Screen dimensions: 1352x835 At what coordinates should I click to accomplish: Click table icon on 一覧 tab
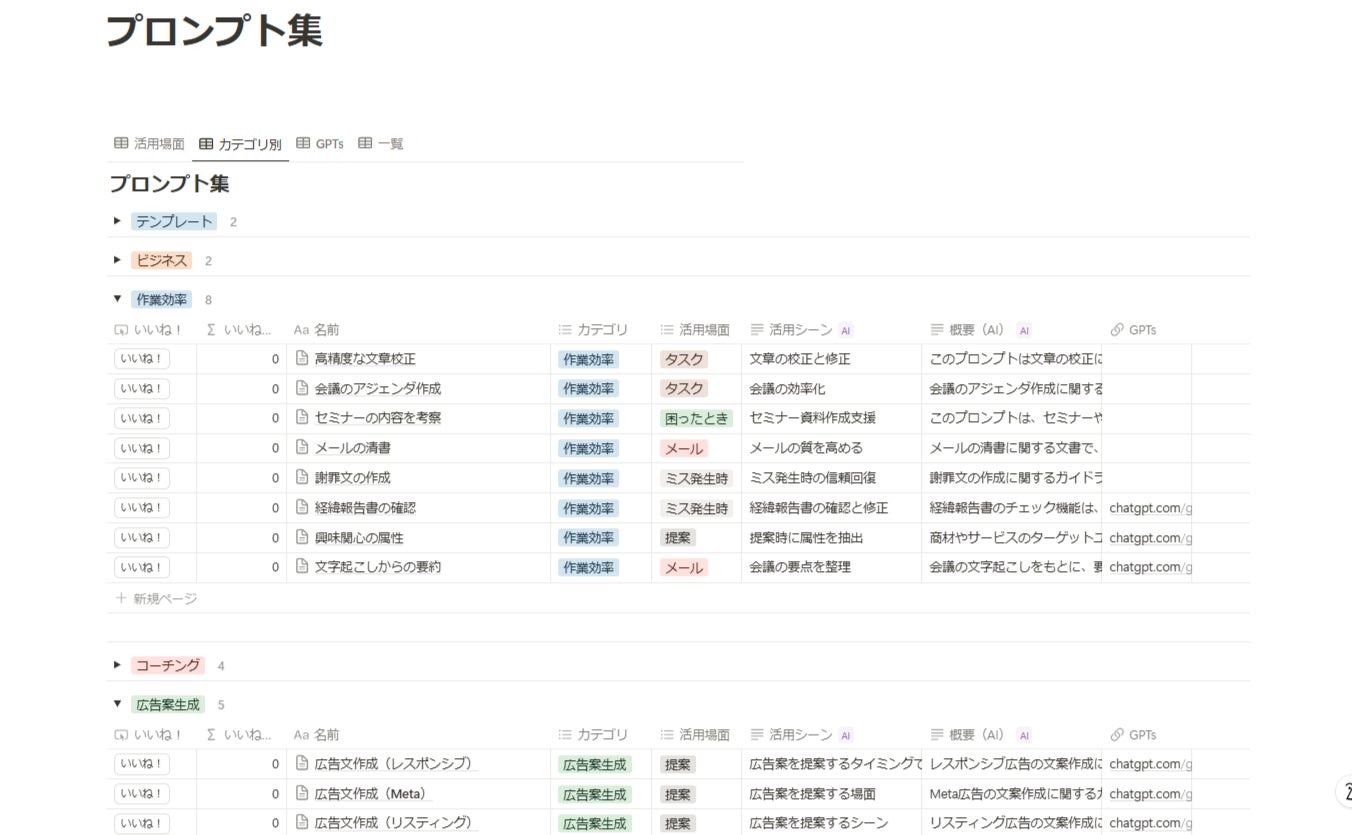pyautogui.click(x=365, y=143)
